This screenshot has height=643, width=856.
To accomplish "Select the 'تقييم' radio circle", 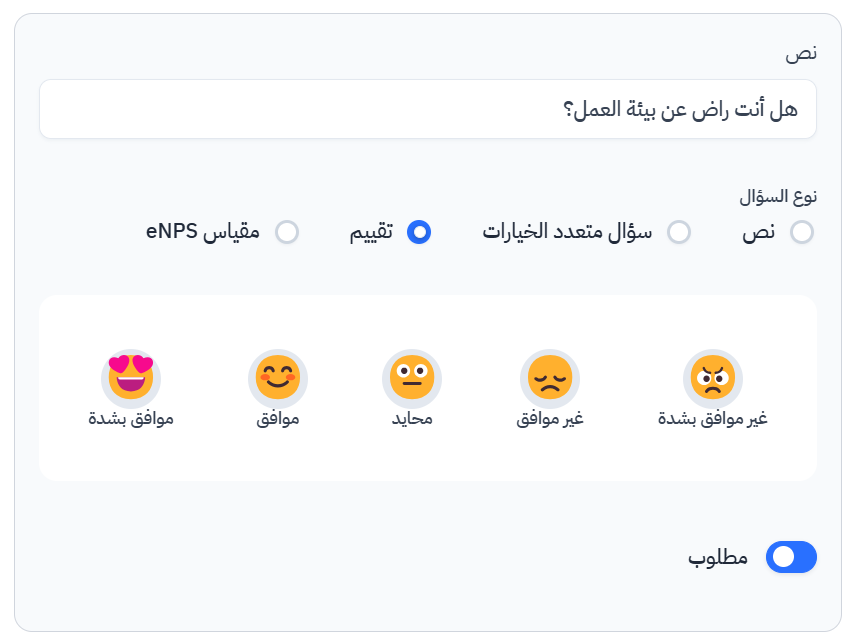I will point(420,233).
